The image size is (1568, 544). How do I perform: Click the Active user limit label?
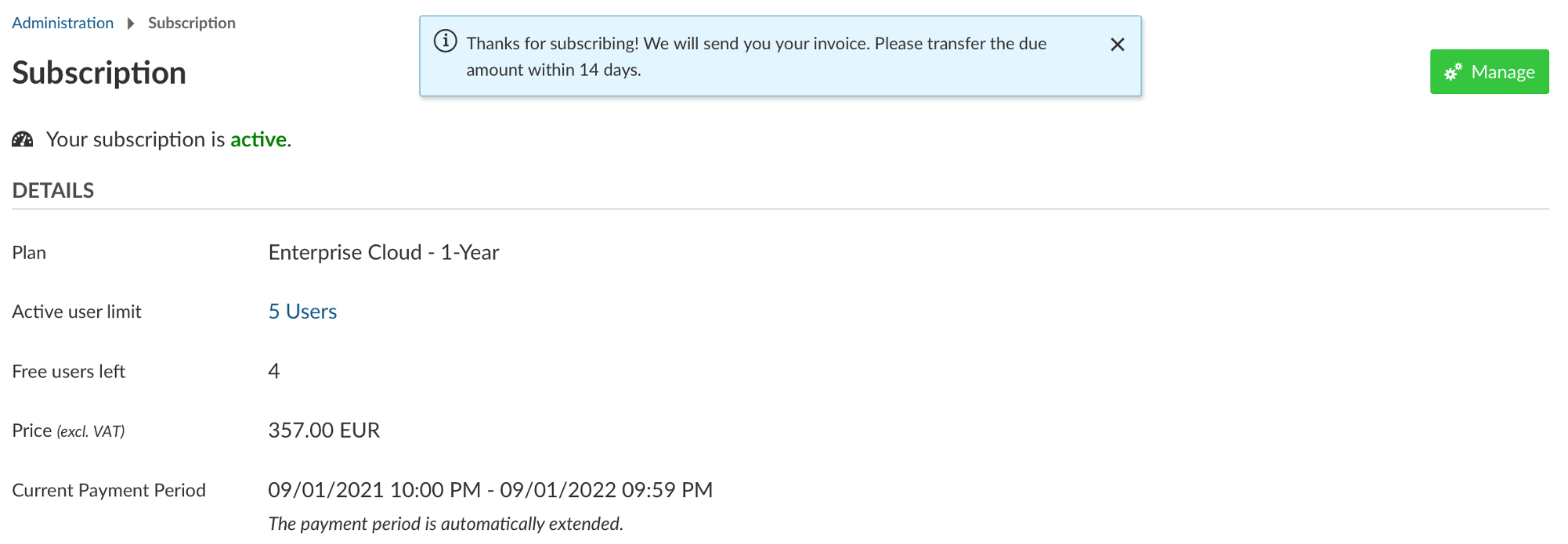pos(77,312)
